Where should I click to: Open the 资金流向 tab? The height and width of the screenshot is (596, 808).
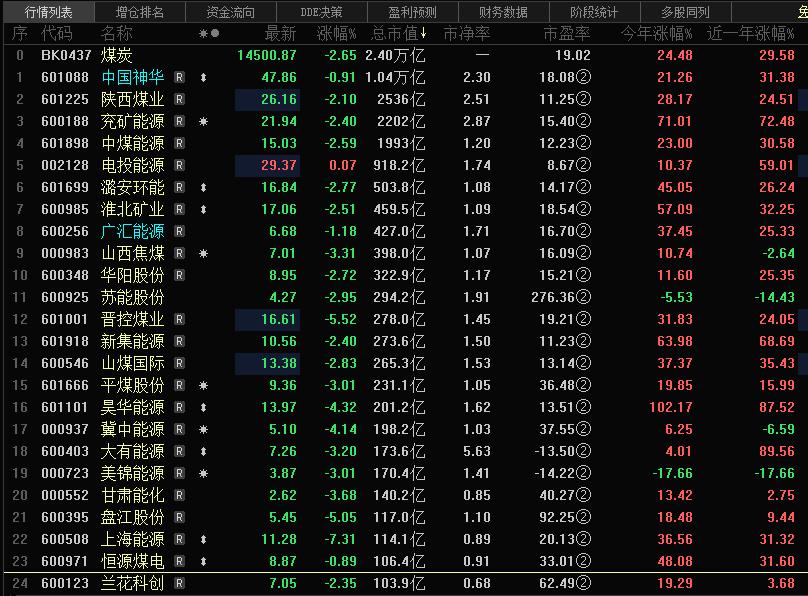point(230,12)
